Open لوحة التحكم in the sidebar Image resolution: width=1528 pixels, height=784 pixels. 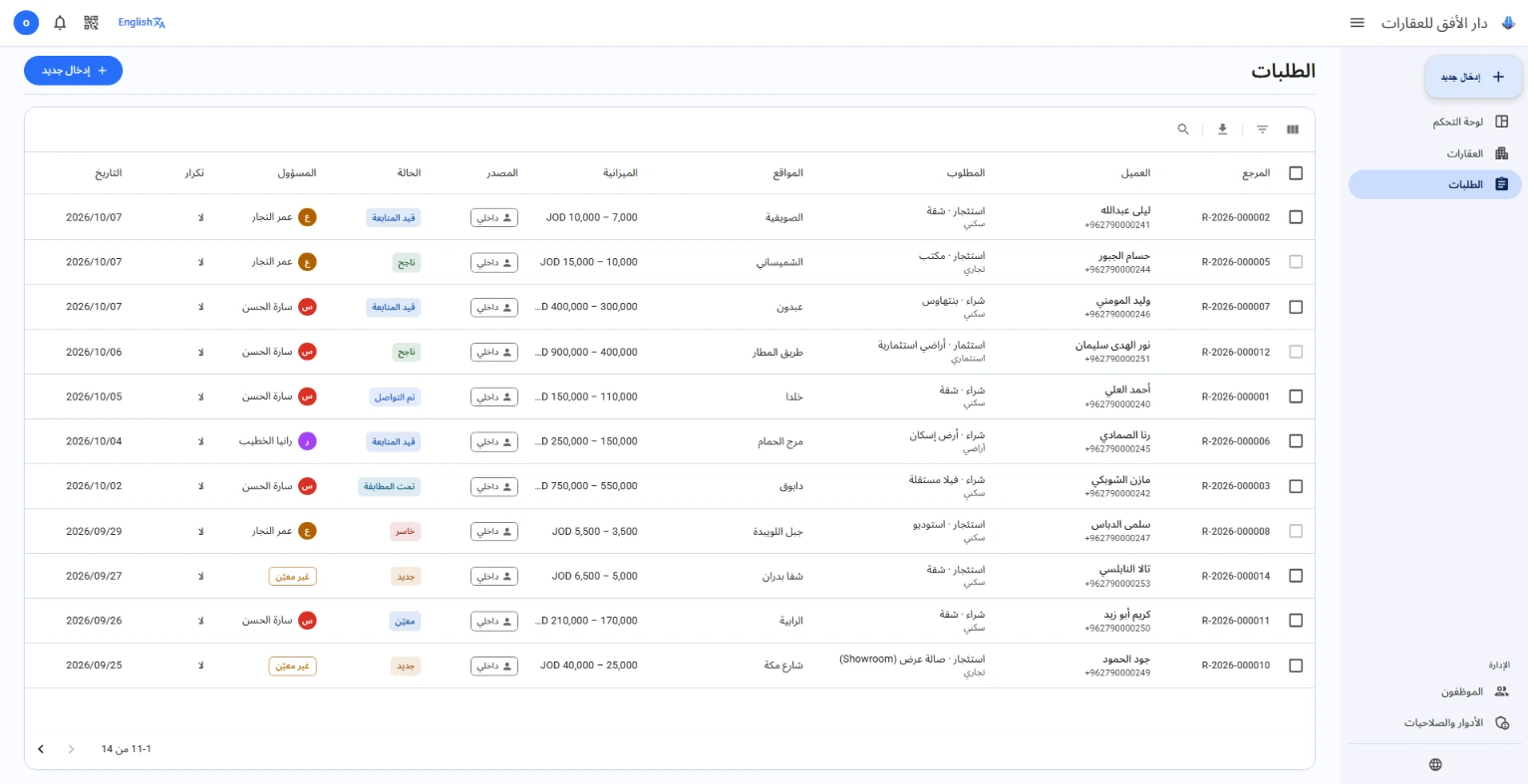click(x=1435, y=122)
